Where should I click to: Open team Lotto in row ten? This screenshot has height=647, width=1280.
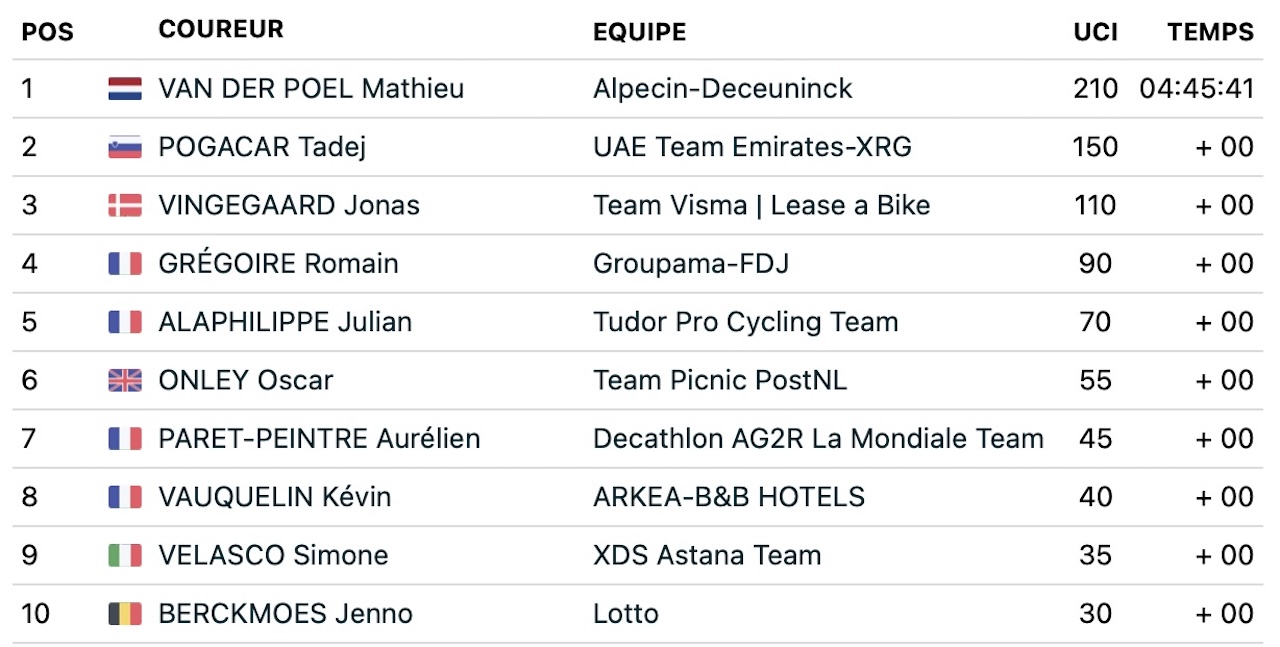(x=626, y=614)
